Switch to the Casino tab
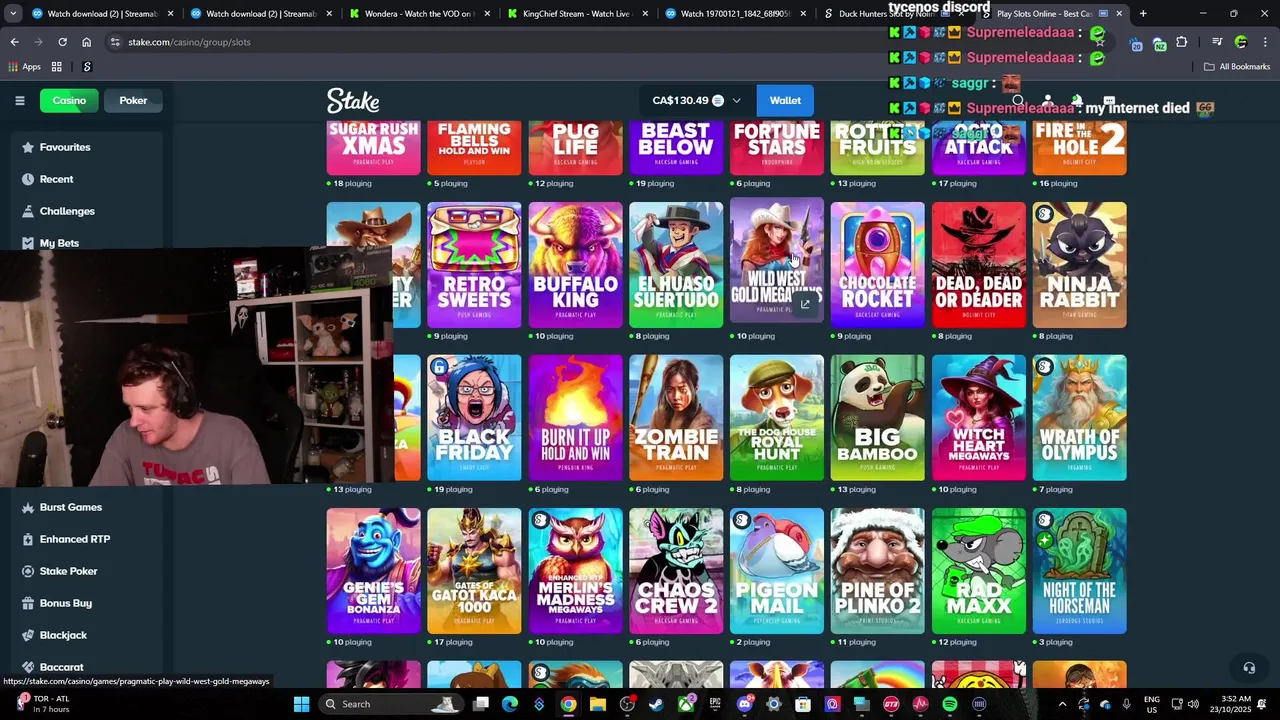The width and height of the screenshot is (1280, 720). (69, 100)
